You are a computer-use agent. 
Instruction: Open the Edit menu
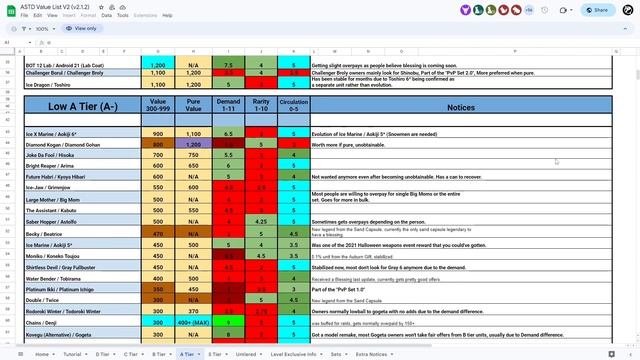(38, 16)
